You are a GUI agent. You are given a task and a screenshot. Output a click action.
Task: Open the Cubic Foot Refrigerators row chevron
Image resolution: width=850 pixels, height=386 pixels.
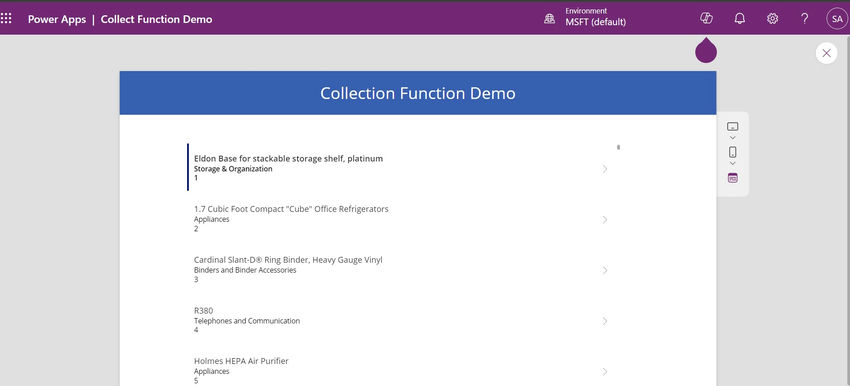pyautogui.click(x=605, y=220)
